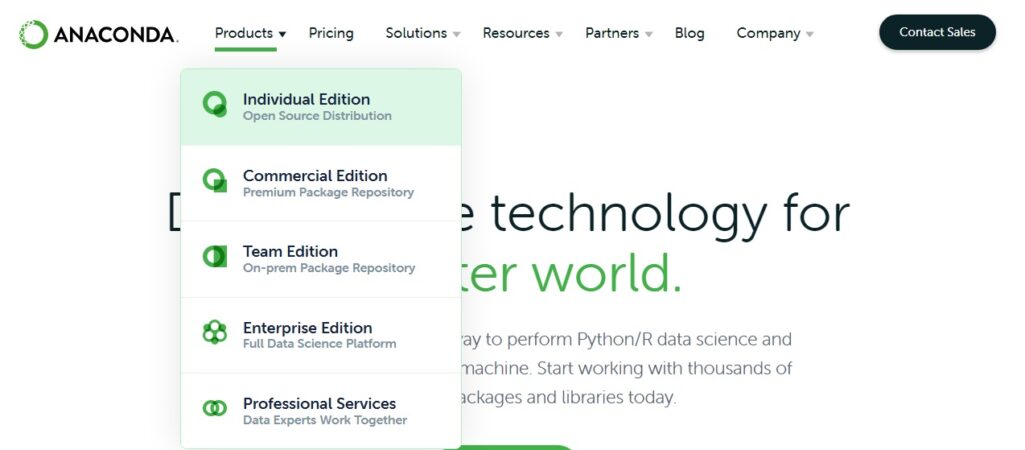Open the Company menu
Screen dimensions: 1025x450
[x=768, y=33]
